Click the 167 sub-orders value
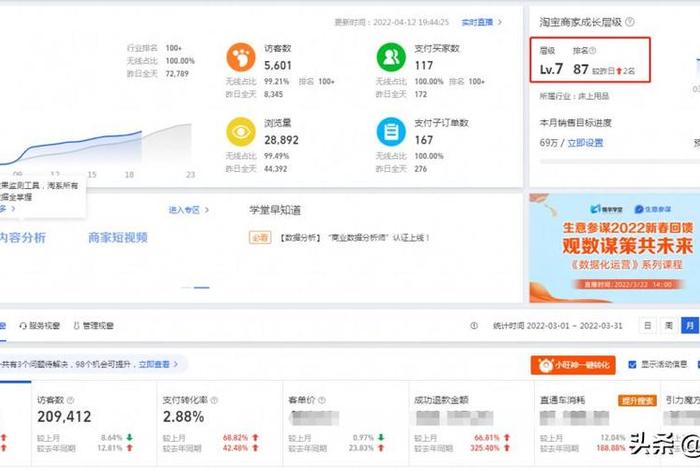Screen dimensions: 700x470 (x=424, y=140)
